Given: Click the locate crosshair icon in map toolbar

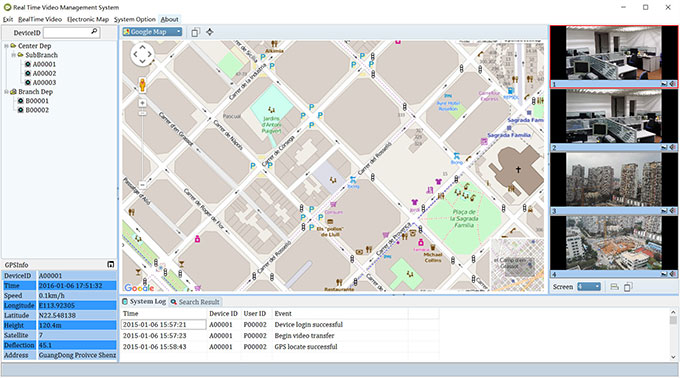Looking at the screenshot, I should click(x=210, y=32).
